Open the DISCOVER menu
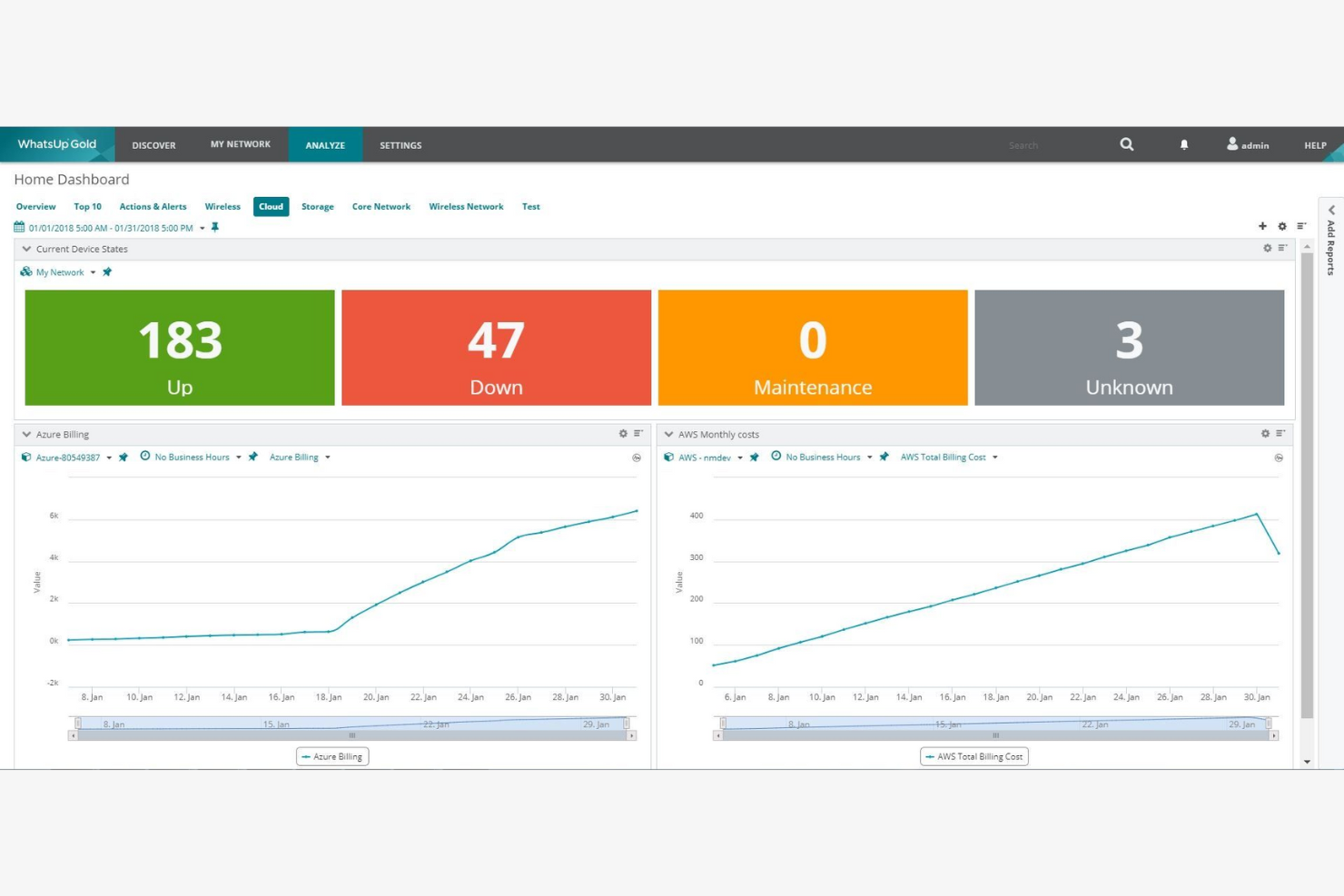The height and width of the screenshot is (896, 1344). coord(153,145)
